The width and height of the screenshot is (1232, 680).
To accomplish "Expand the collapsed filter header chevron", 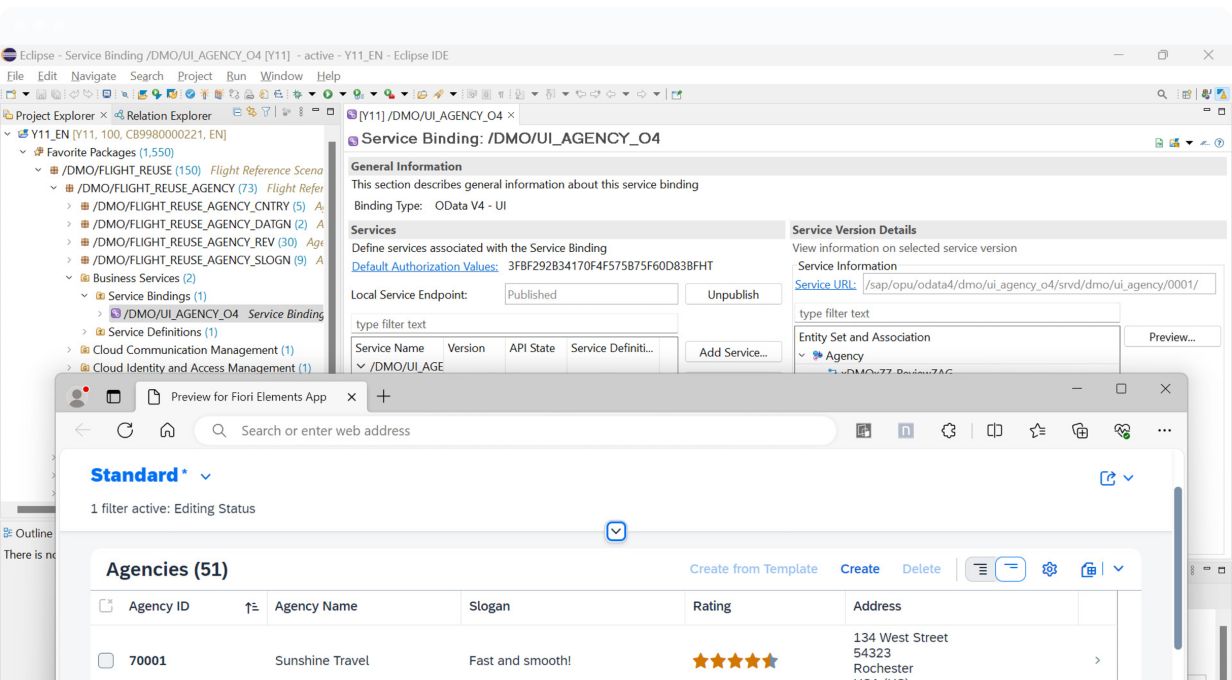I will (617, 532).
